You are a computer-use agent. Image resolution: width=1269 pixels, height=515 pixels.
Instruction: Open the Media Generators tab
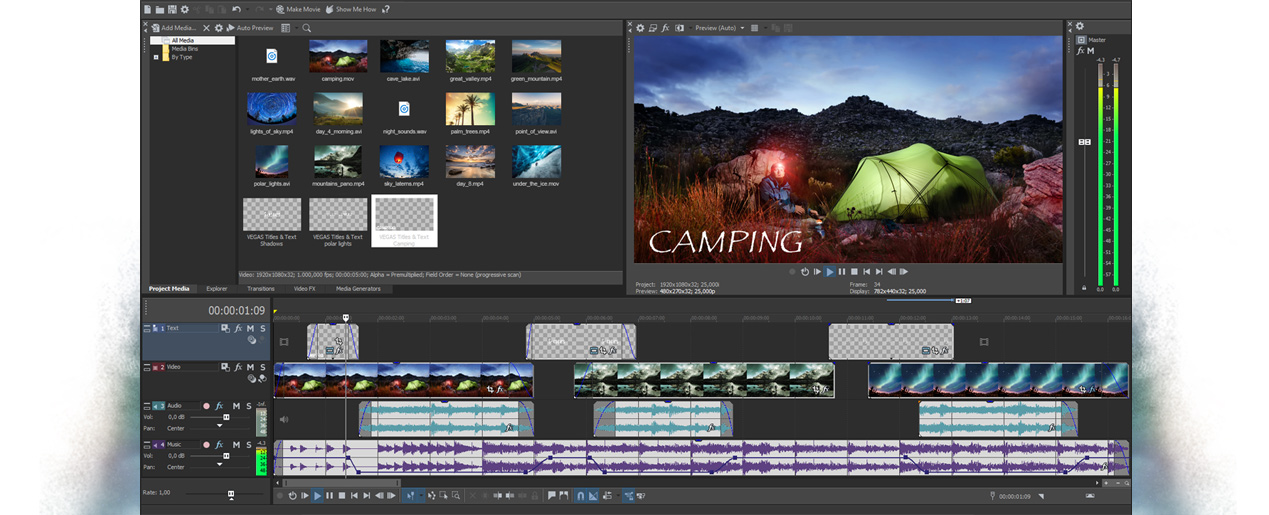coord(357,289)
